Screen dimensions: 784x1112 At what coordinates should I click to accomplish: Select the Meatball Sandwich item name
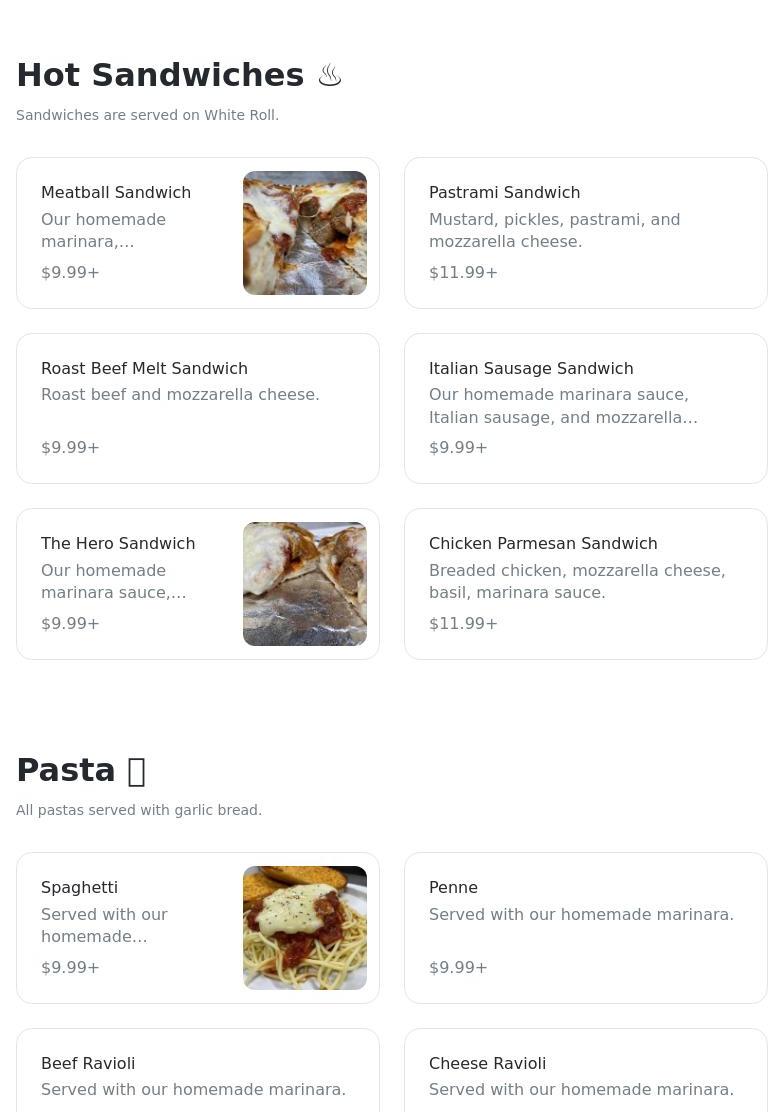(116, 193)
